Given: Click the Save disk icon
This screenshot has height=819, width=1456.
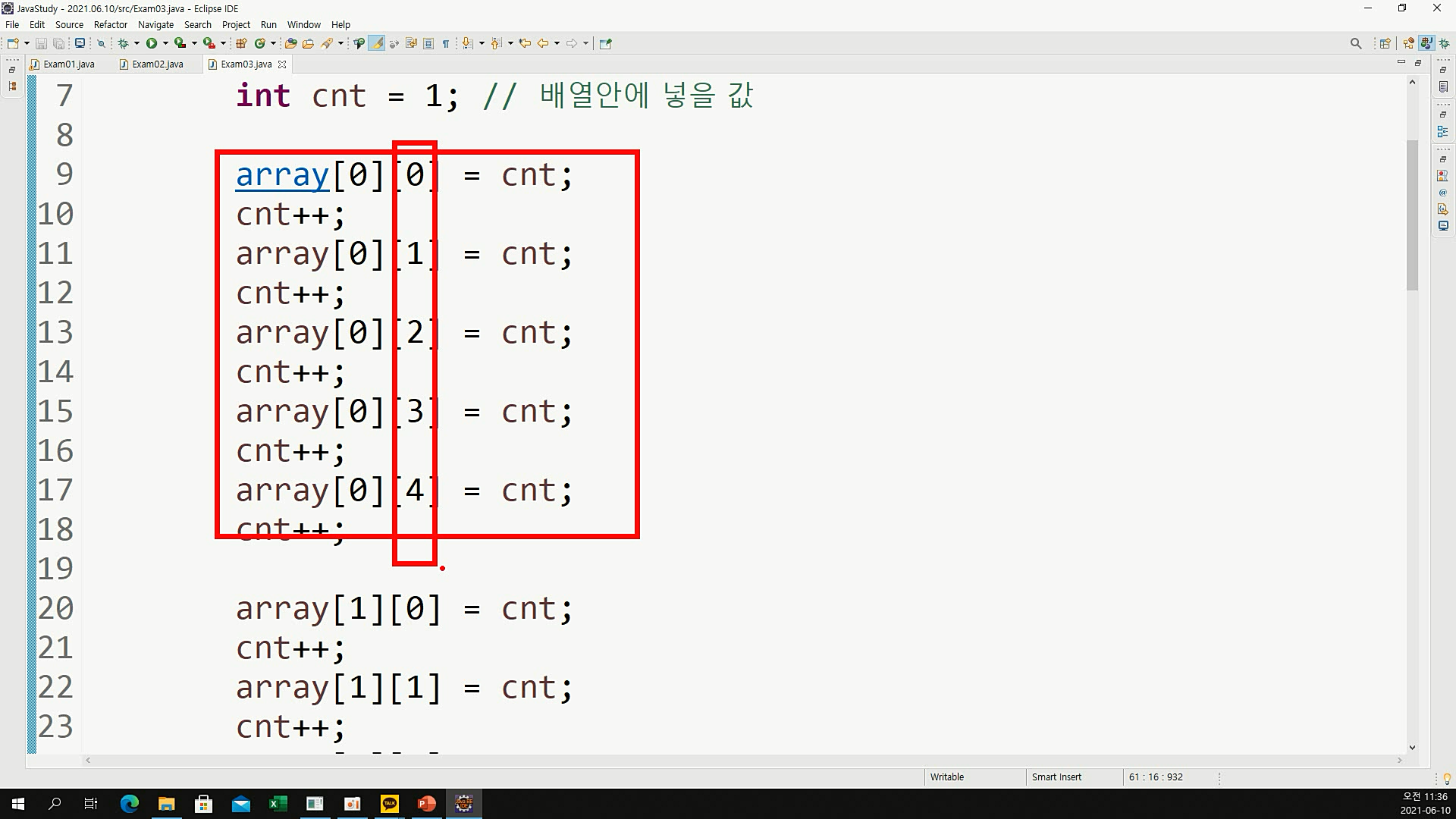Looking at the screenshot, I should 42,43.
